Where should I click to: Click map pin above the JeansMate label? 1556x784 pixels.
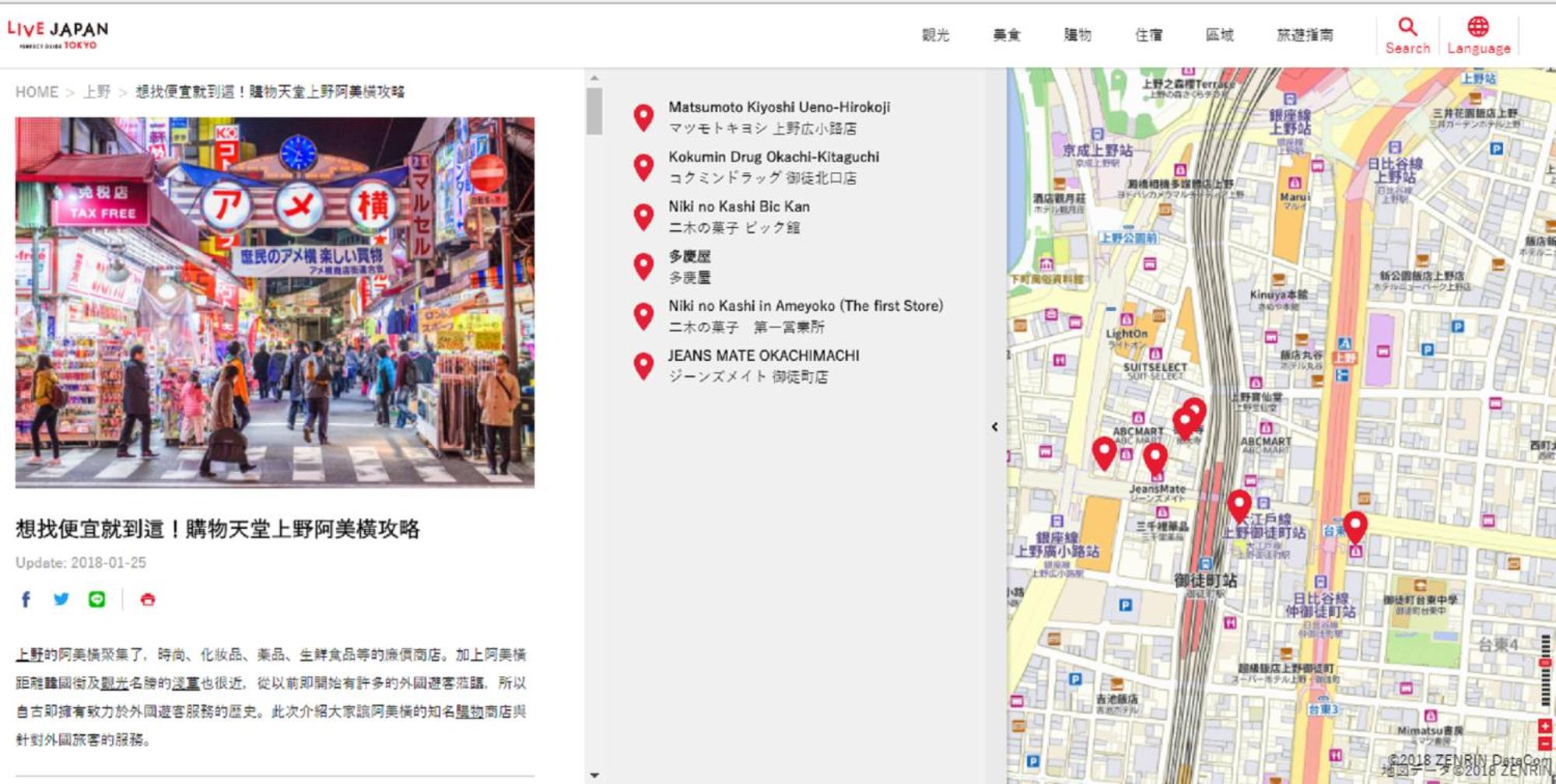coord(1155,461)
